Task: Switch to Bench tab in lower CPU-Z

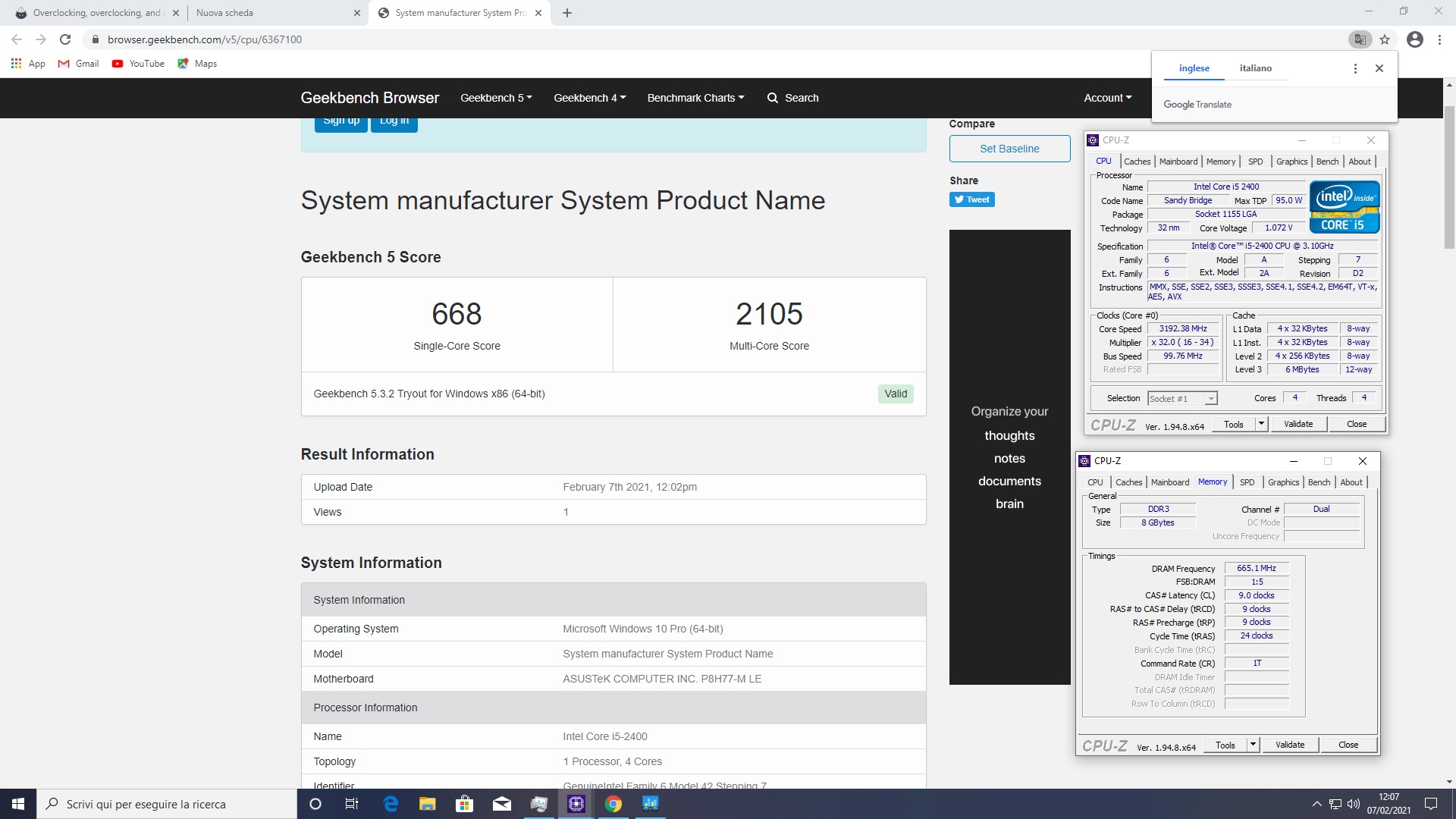Action: [x=1319, y=482]
